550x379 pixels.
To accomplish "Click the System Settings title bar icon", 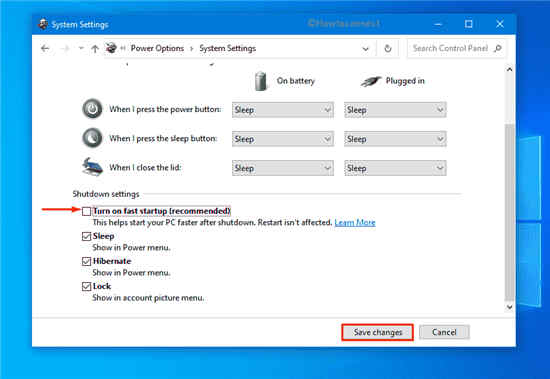I will [43, 25].
